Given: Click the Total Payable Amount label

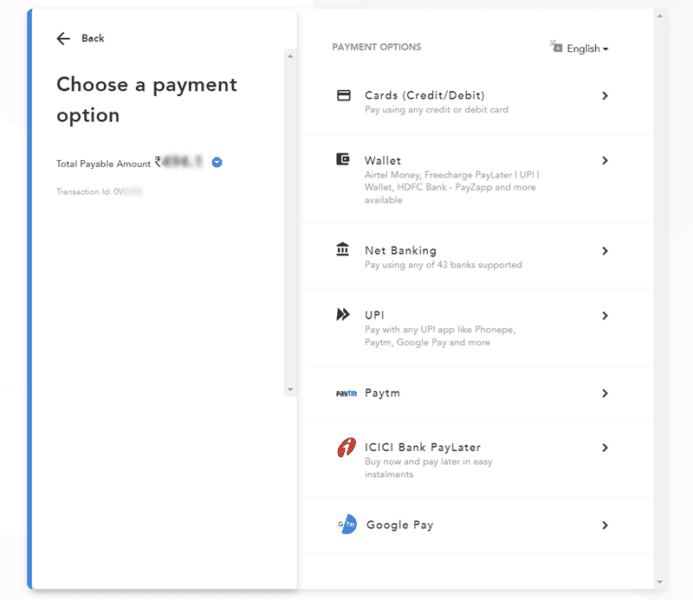Looking at the screenshot, I should [103, 164].
